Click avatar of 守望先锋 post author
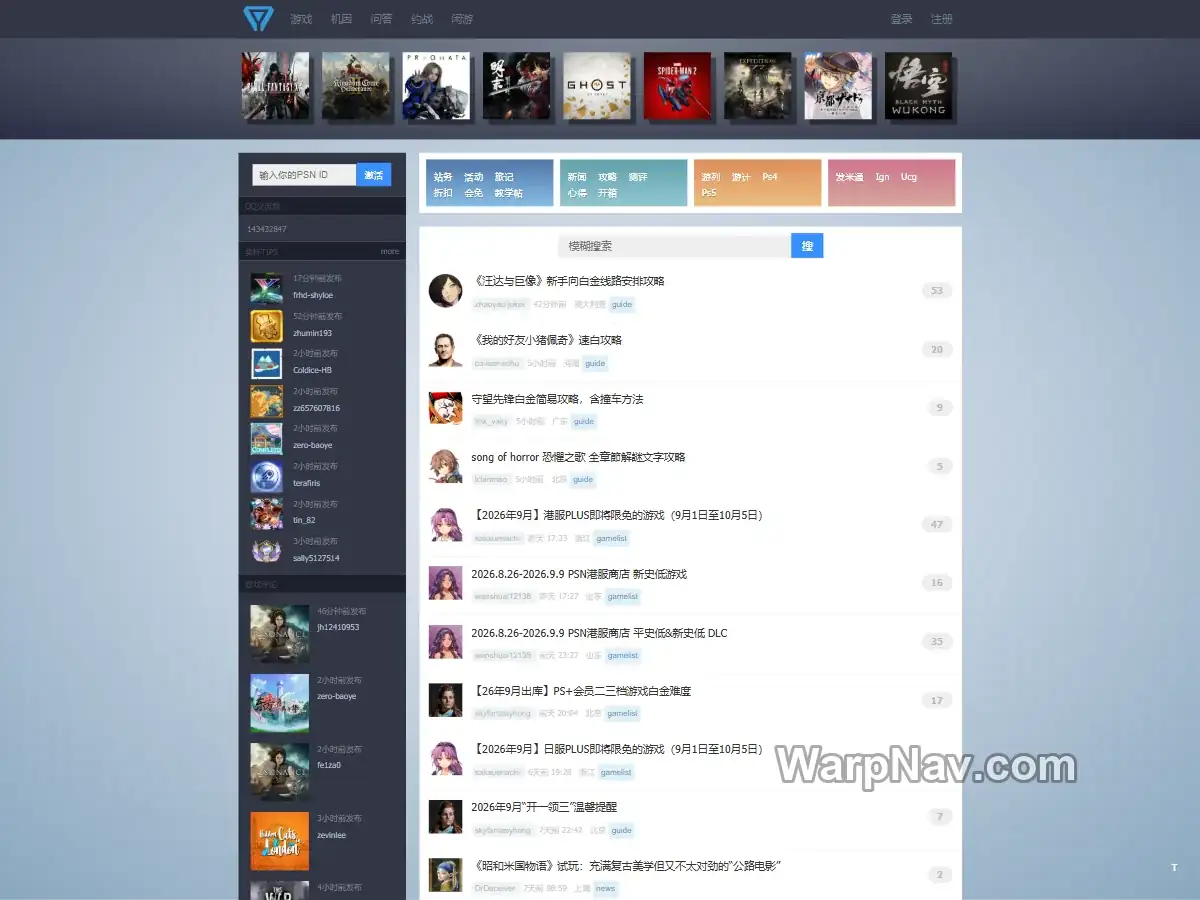Viewport: 1200px width, 900px height. 445,408
